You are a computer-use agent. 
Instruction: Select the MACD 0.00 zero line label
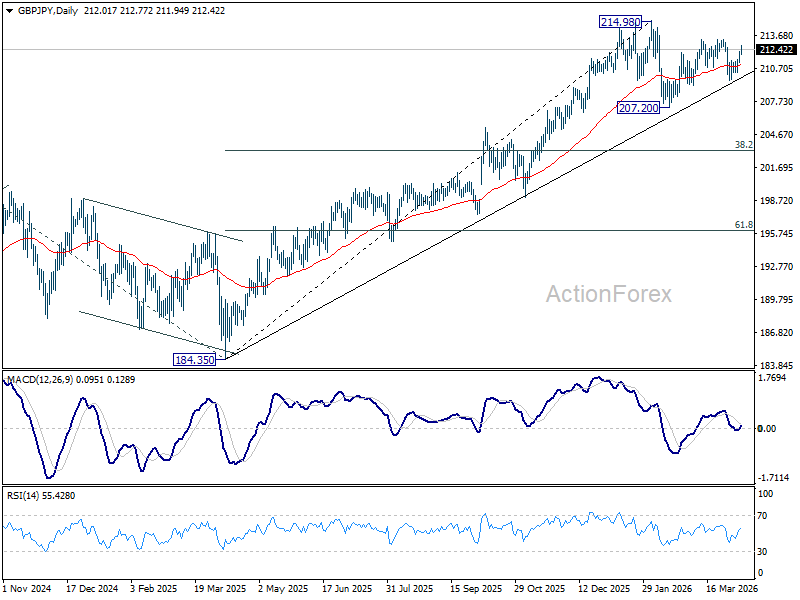767,429
